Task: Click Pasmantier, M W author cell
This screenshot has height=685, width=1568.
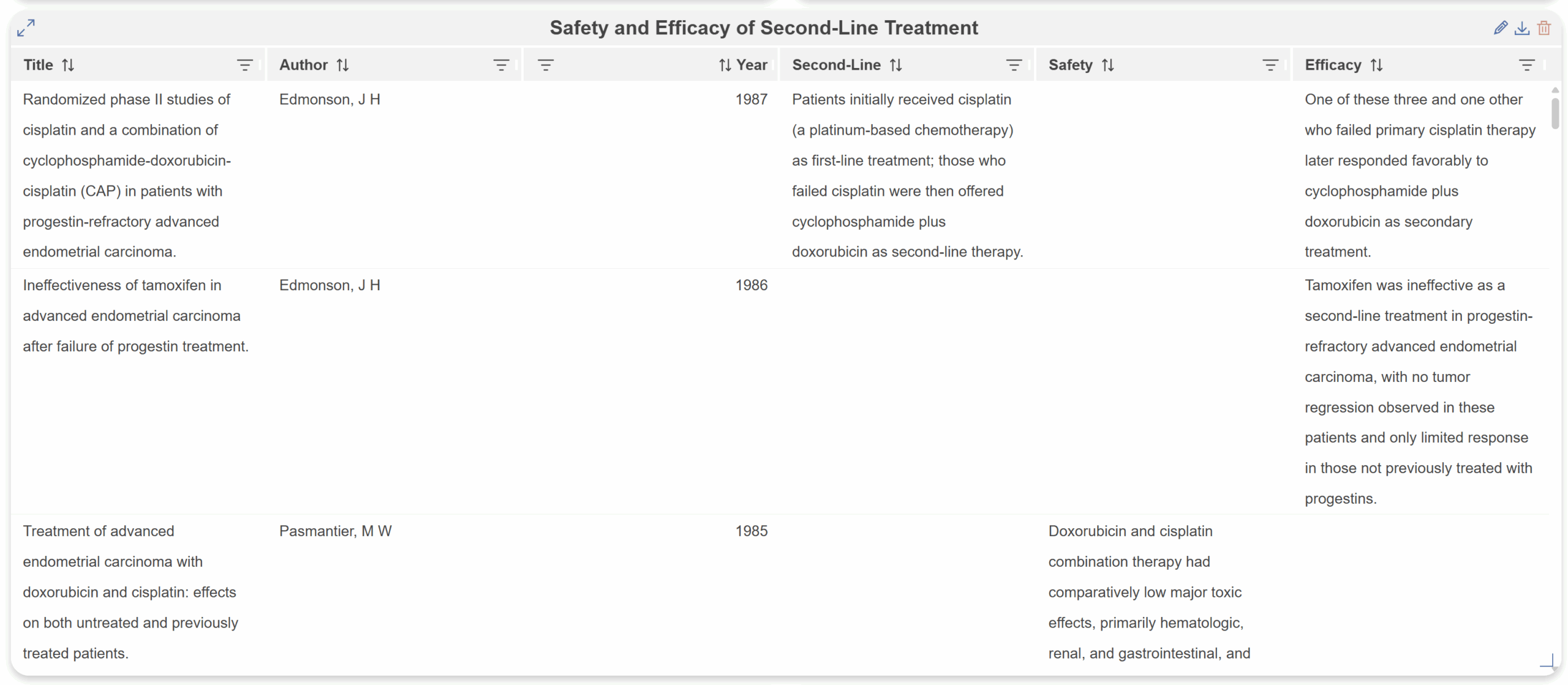Action: coord(335,531)
